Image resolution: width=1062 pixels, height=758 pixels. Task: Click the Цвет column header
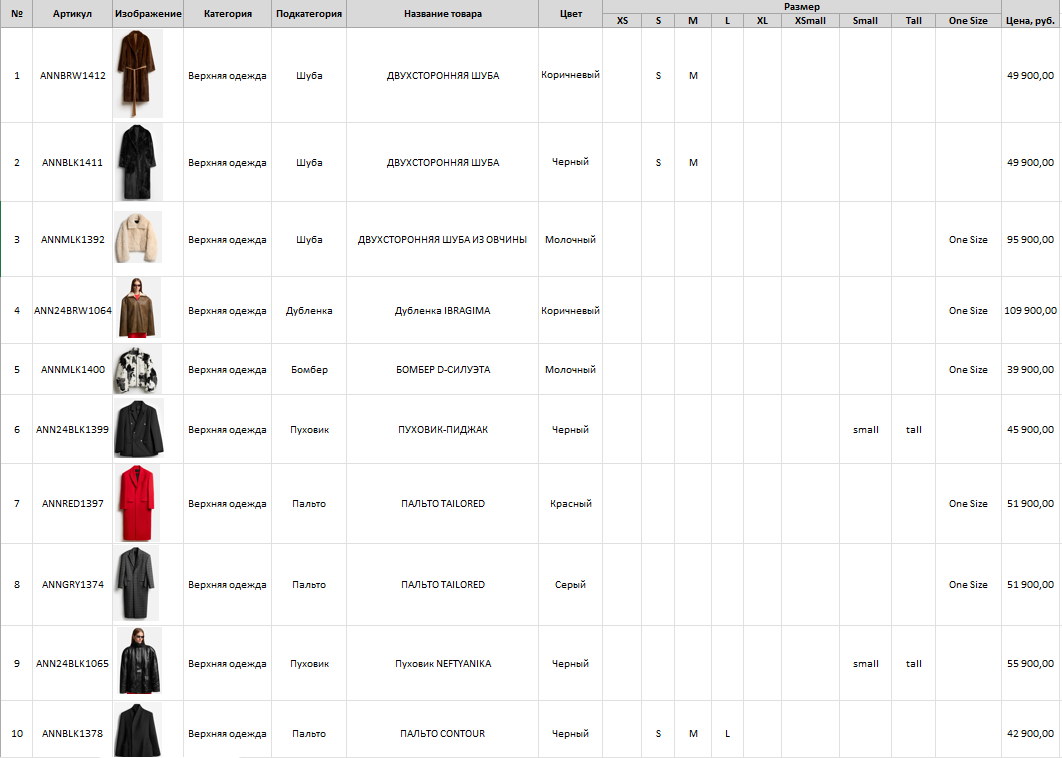[570, 14]
